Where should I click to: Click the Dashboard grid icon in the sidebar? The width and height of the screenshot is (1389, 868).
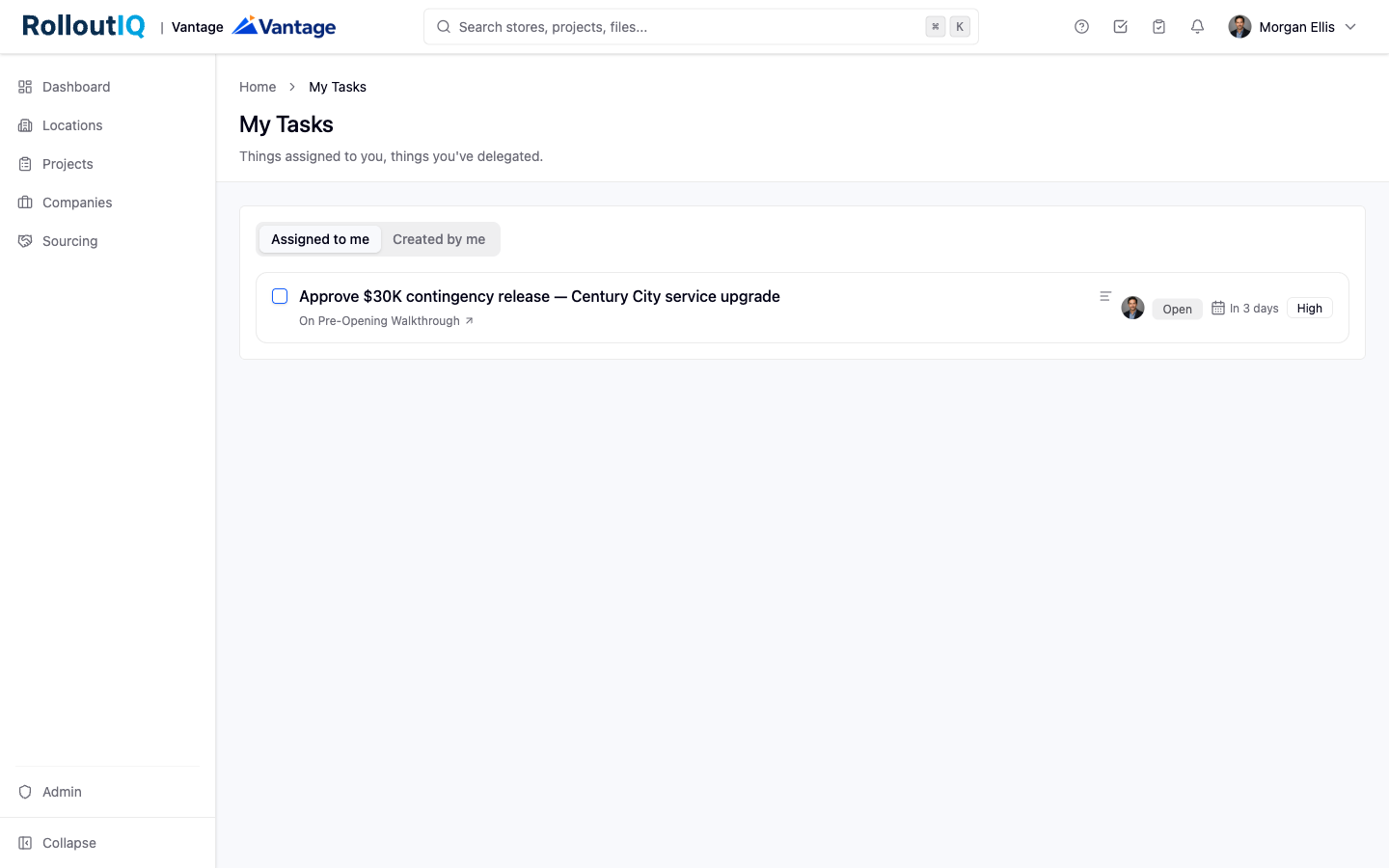pyautogui.click(x=25, y=87)
